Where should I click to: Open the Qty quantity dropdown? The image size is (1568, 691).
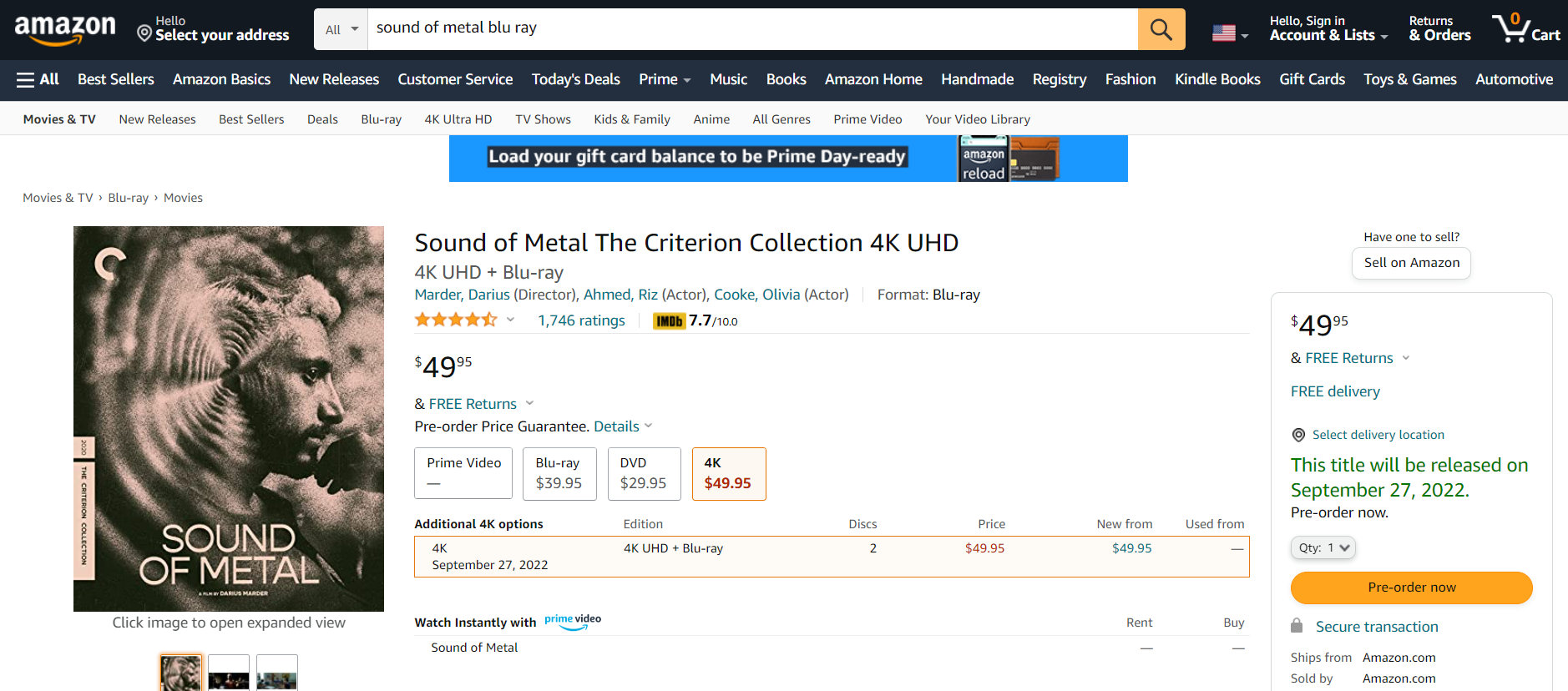[1323, 547]
